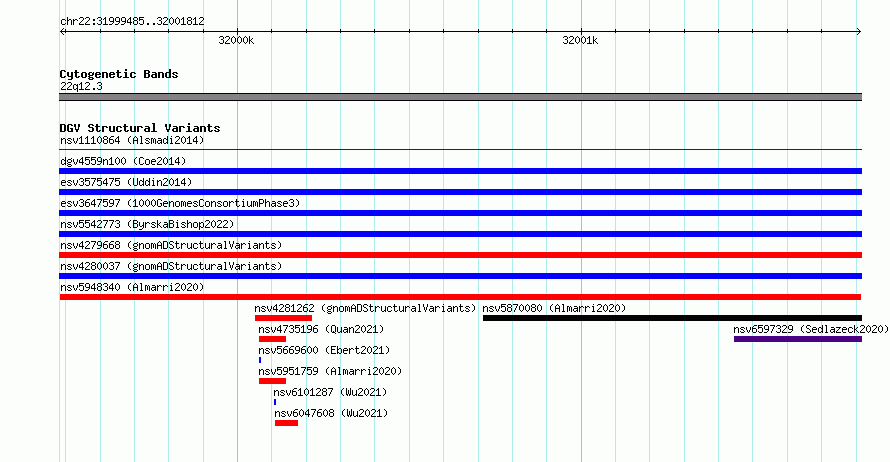Open the dgv4559n100 (Coe2014) label
Viewport: 890px width, 462px height.
click(123, 161)
